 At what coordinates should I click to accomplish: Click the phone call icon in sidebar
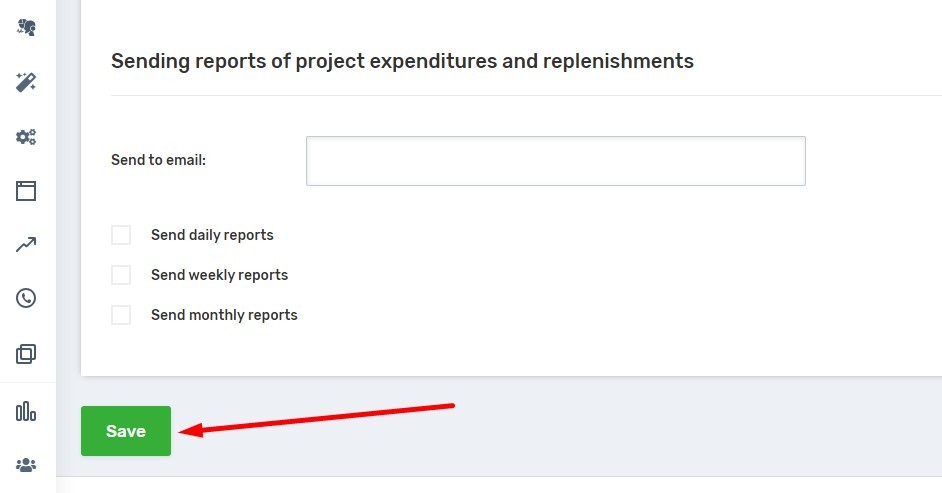point(26,298)
